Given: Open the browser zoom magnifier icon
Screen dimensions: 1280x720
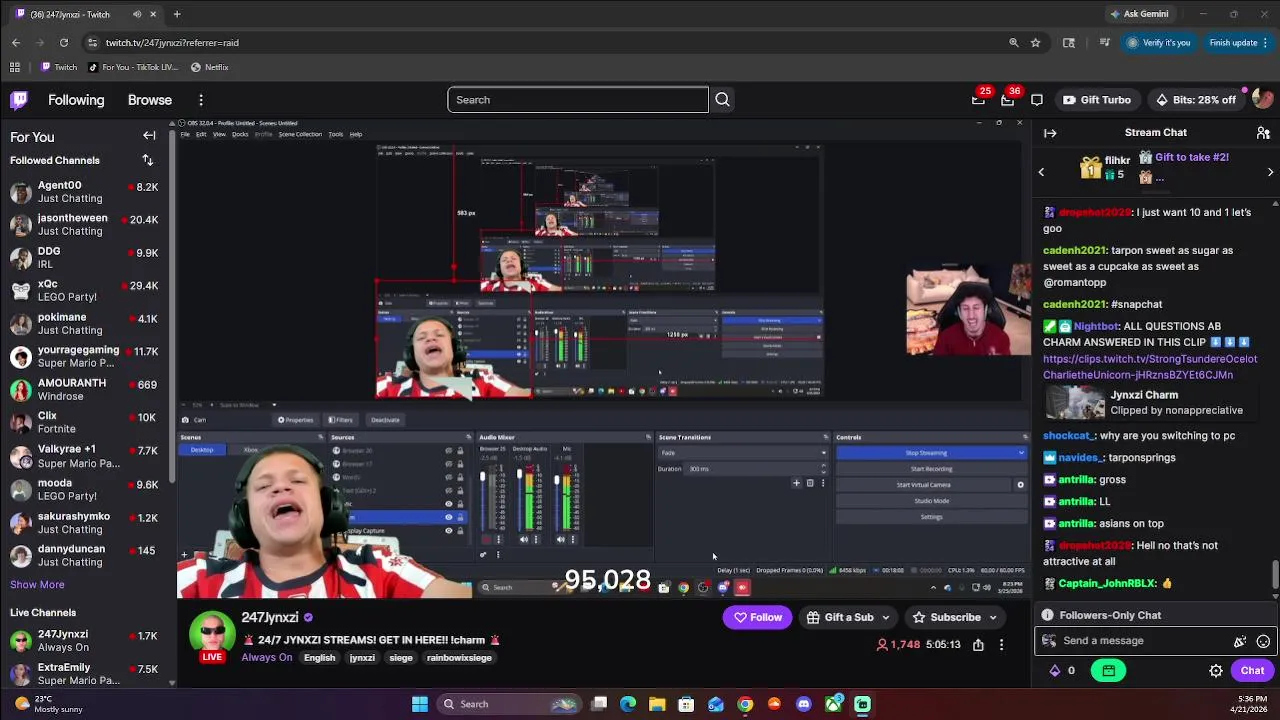Looking at the screenshot, I should (x=1014, y=43).
